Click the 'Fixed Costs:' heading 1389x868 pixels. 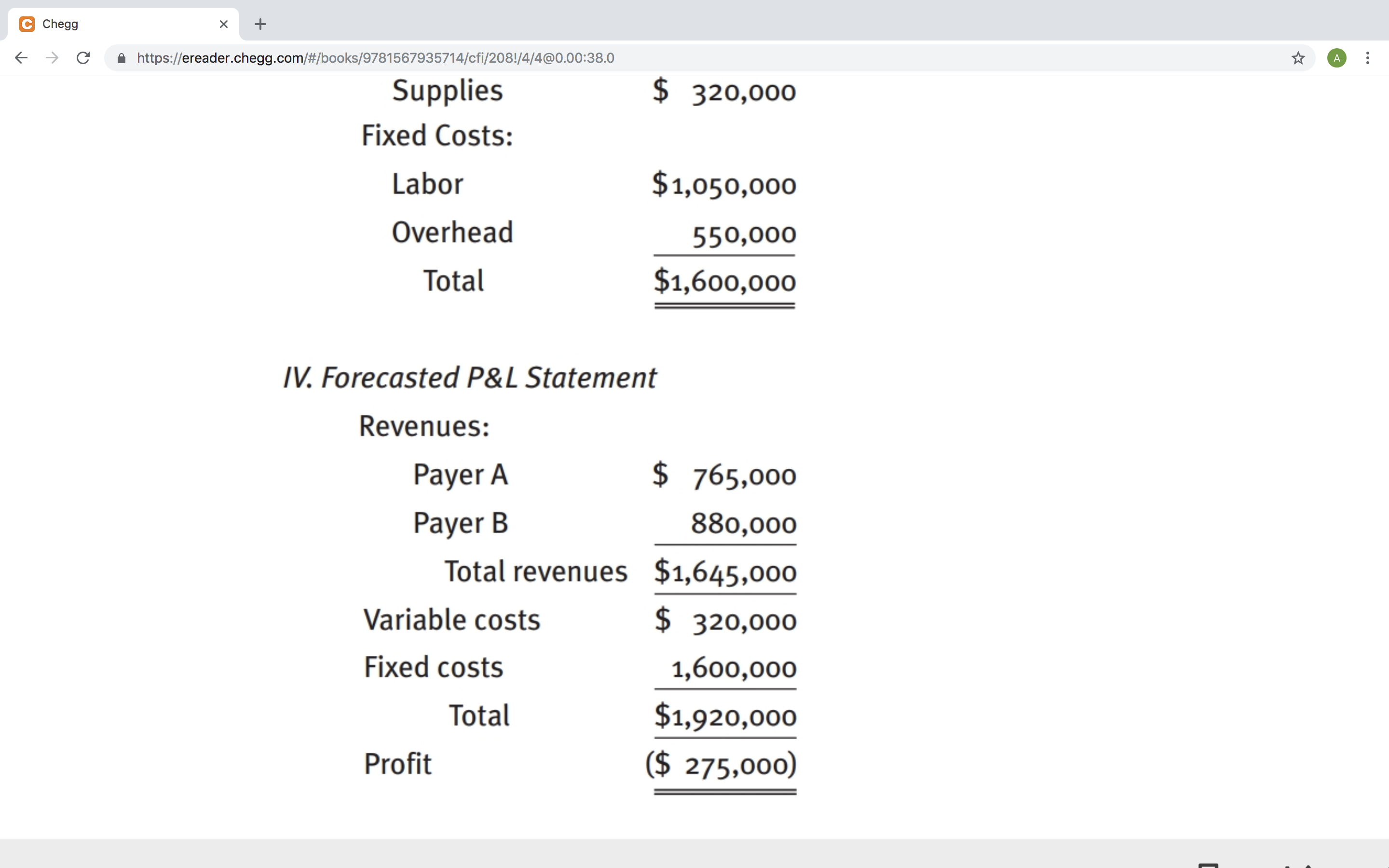[x=437, y=136]
